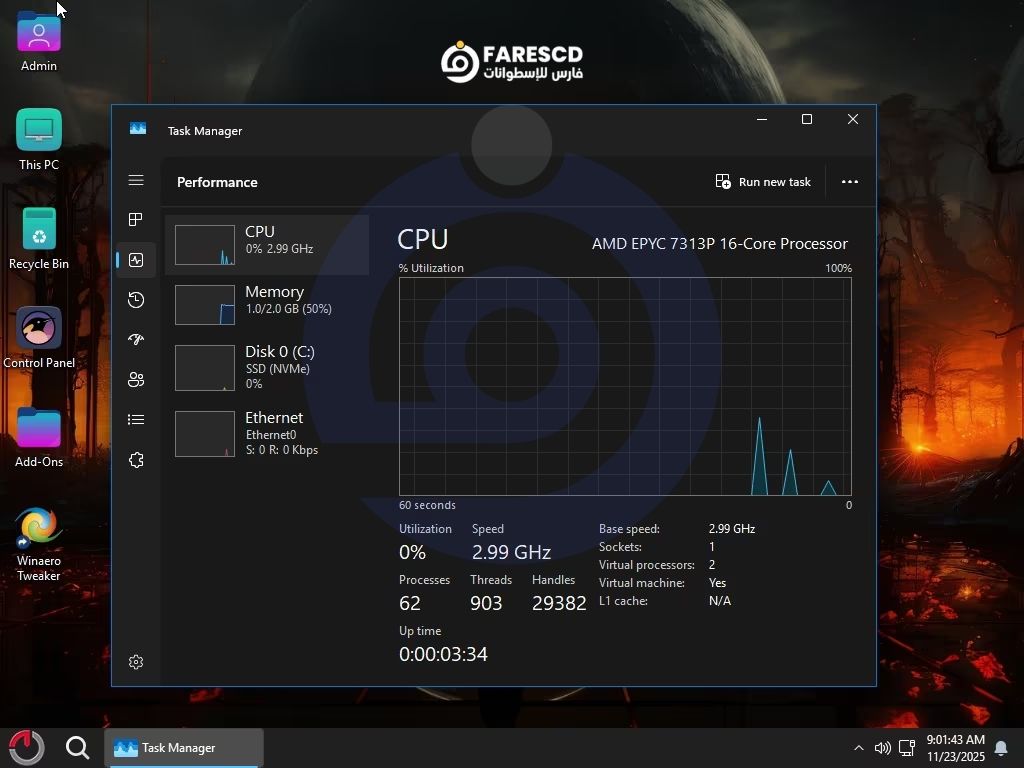Select the Memory performance item

click(x=267, y=304)
